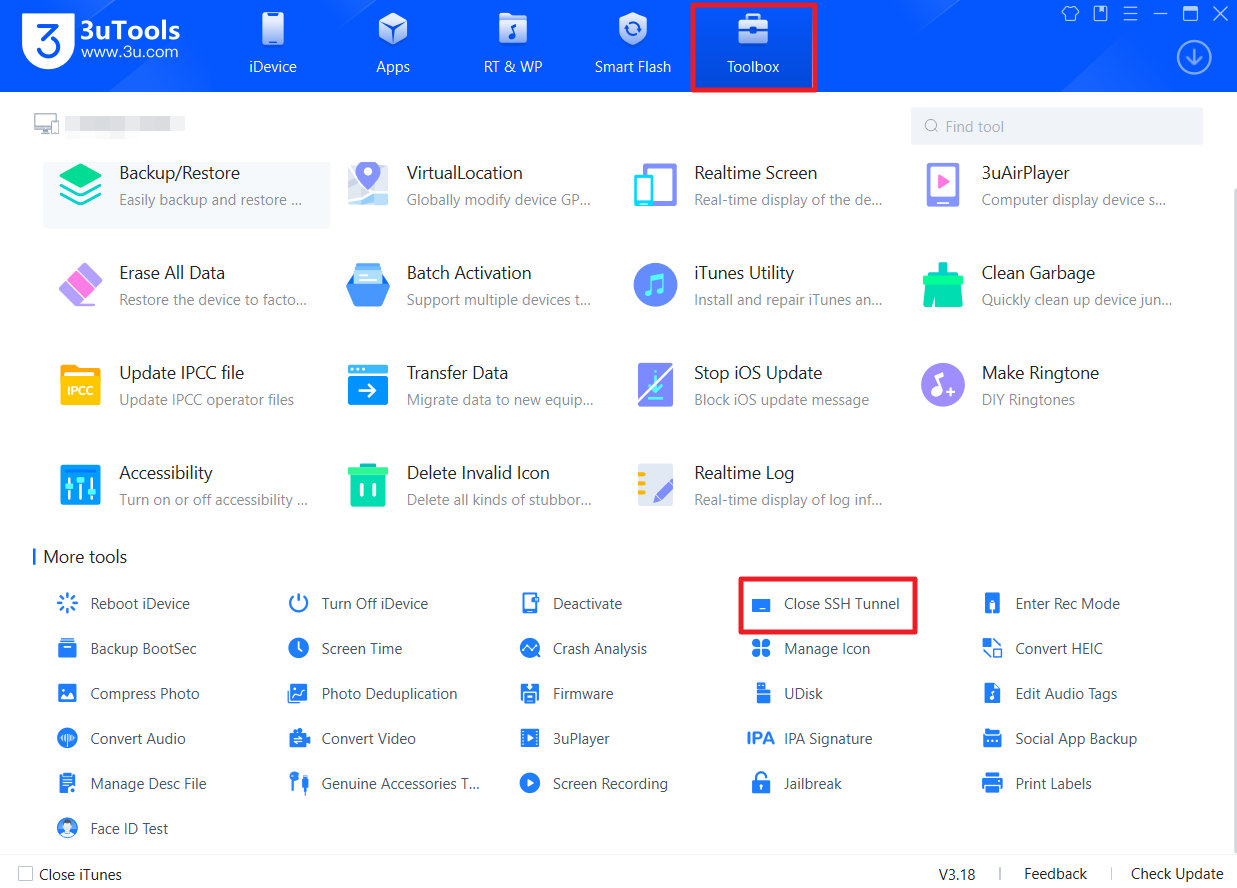The height and width of the screenshot is (888, 1237).
Task: Open the Accessibility tool
Action: 186,486
